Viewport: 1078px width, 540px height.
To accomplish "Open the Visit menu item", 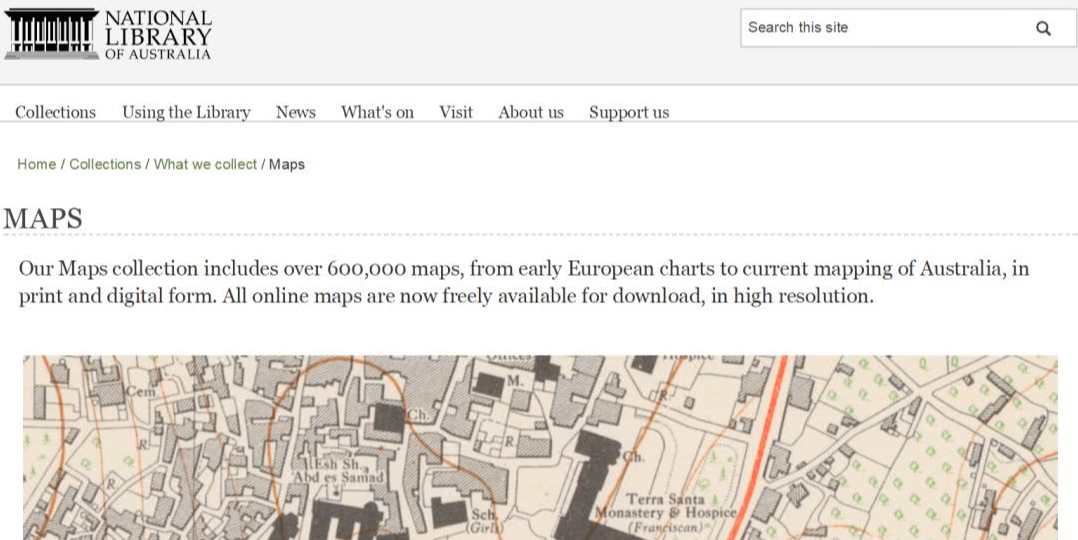I will (456, 112).
